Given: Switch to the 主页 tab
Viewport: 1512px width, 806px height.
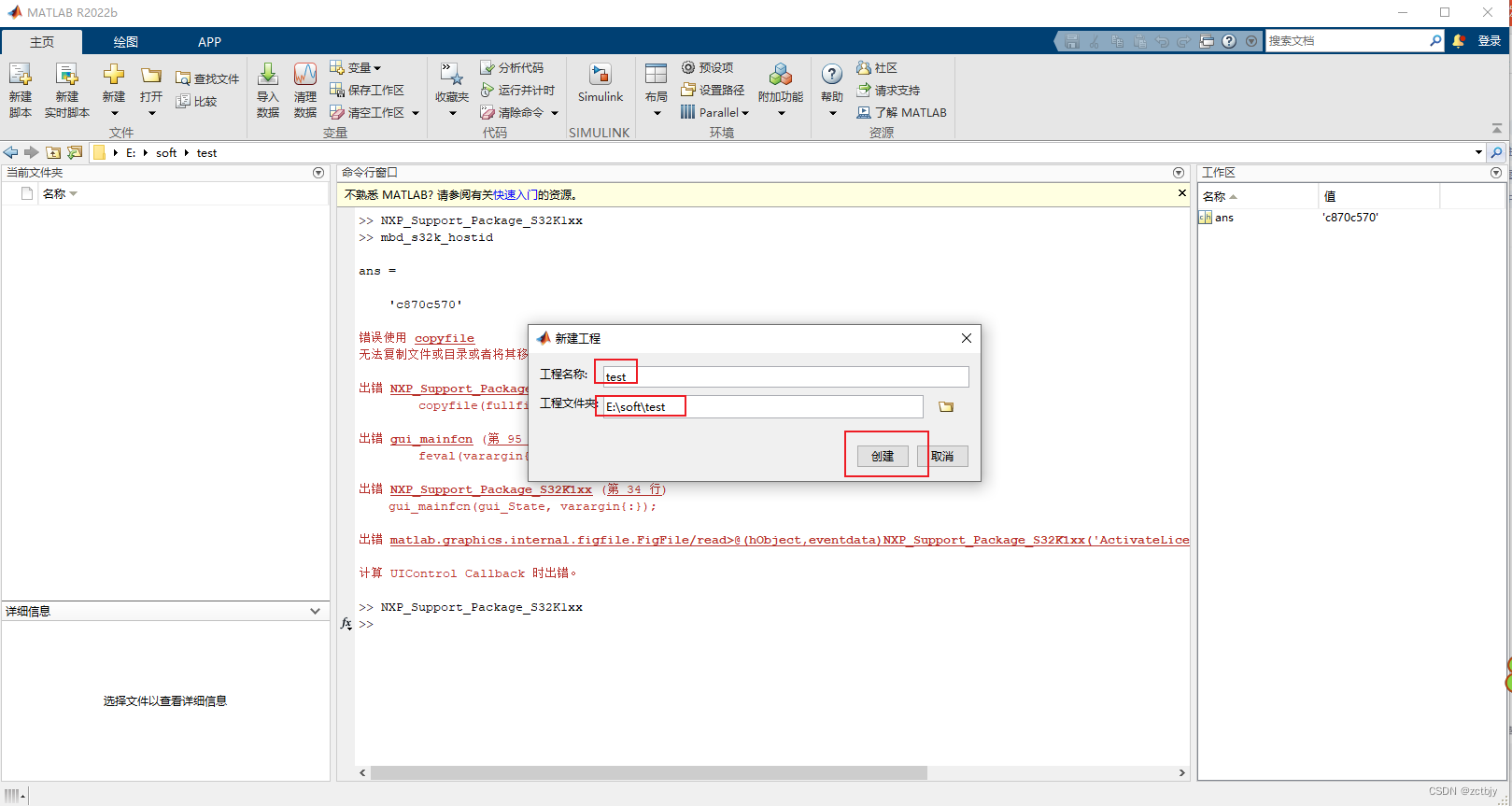Looking at the screenshot, I should pos(42,42).
